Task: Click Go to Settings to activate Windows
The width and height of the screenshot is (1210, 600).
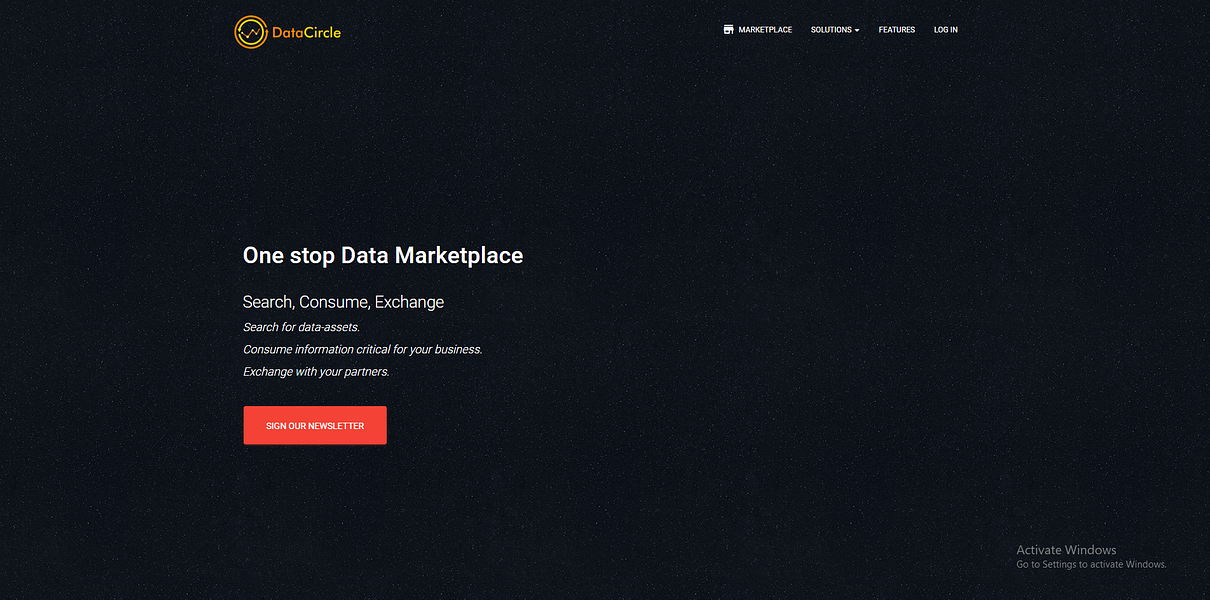Action: click(x=1091, y=564)
